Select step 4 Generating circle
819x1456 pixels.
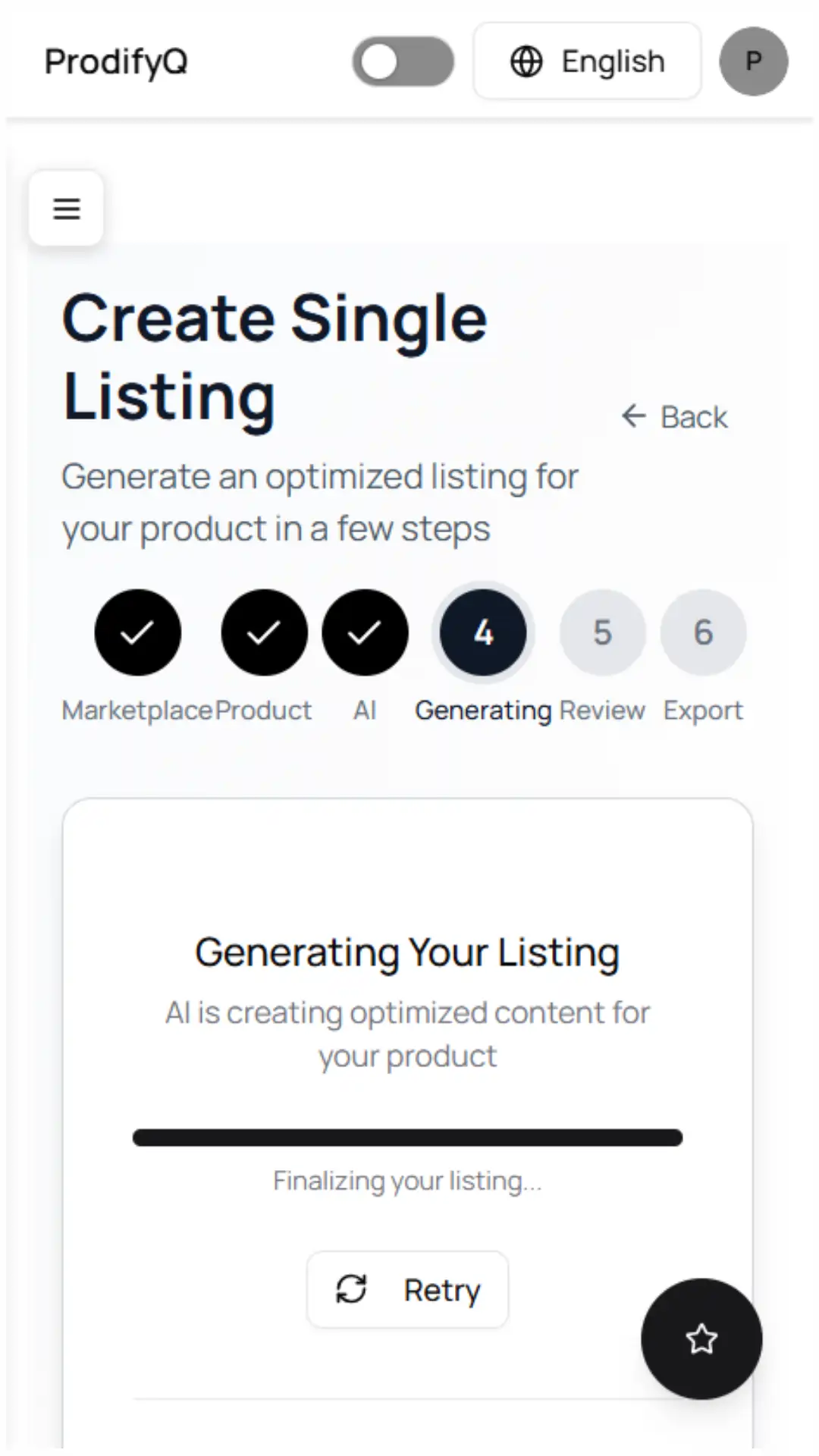(x=483, y=632)
